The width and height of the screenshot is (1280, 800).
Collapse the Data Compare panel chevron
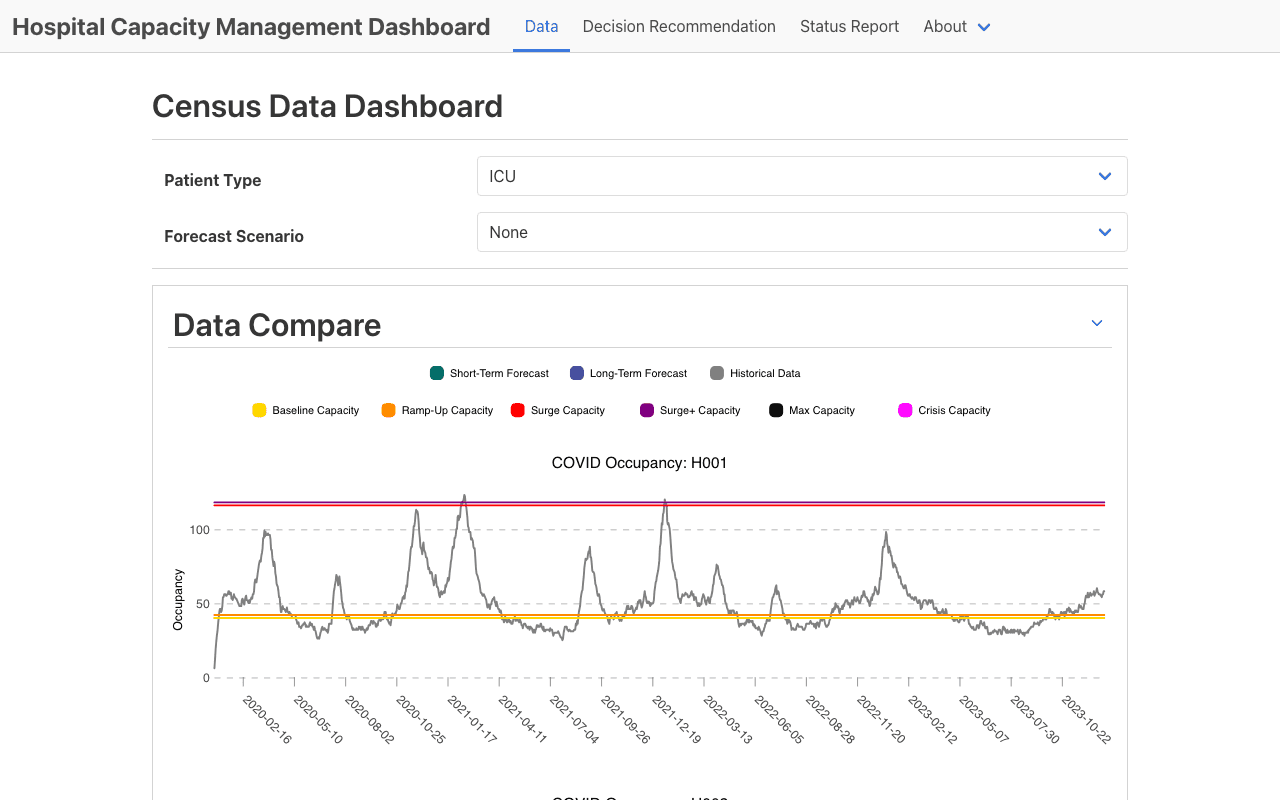[x=1097, y=323]
